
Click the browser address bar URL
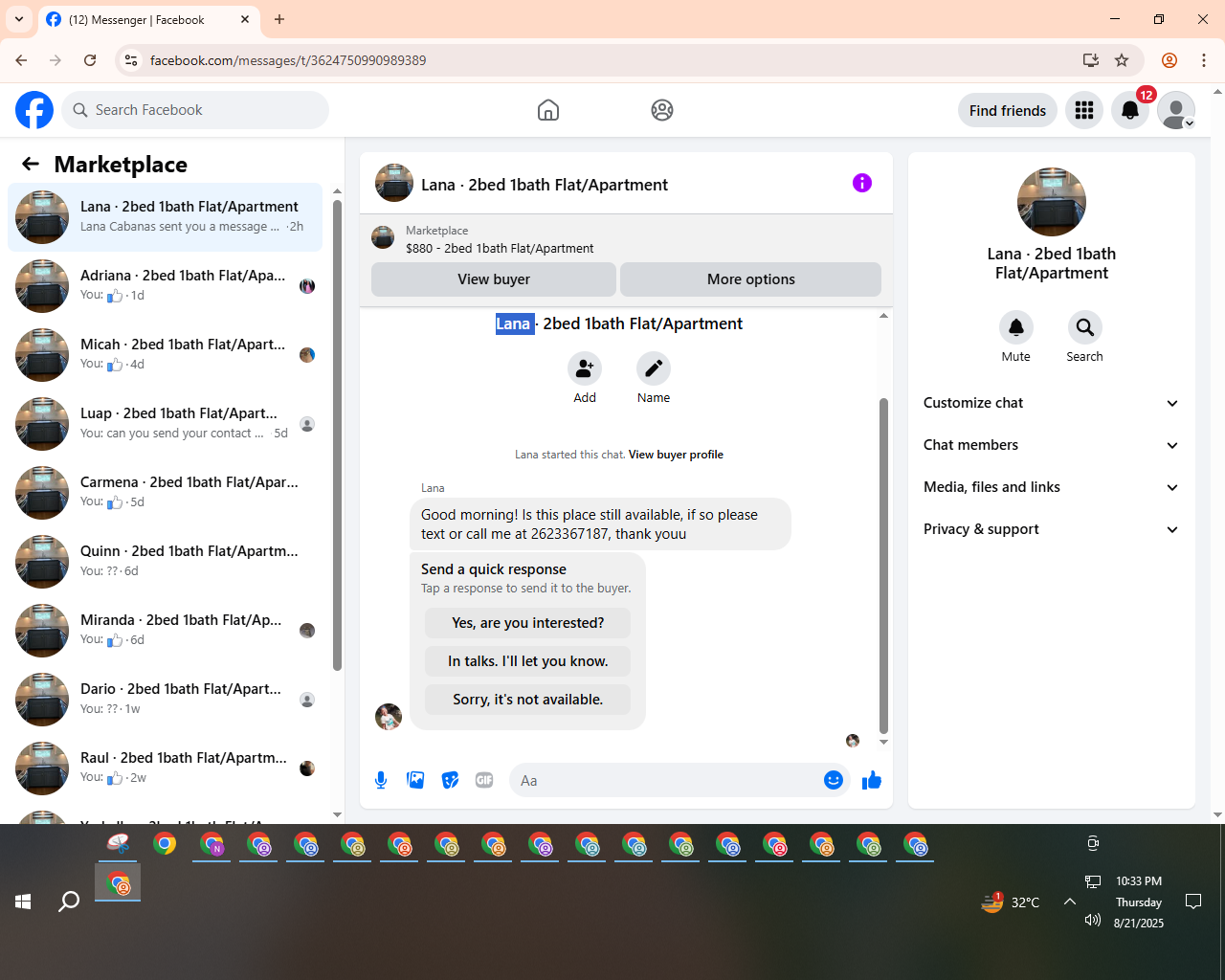tap(288, 60)
